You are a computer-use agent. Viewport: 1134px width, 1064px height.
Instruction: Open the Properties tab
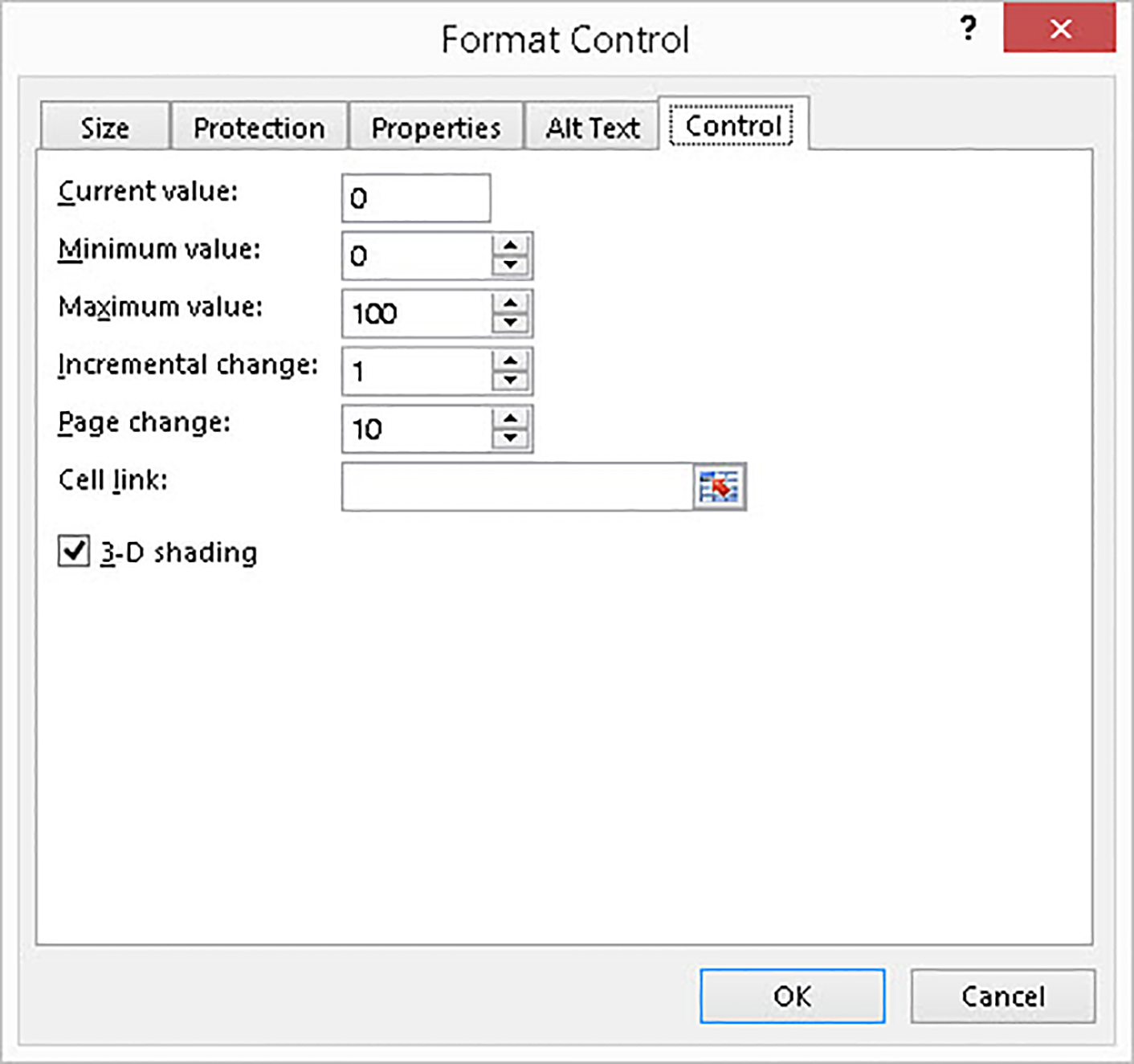pos(434,127)
